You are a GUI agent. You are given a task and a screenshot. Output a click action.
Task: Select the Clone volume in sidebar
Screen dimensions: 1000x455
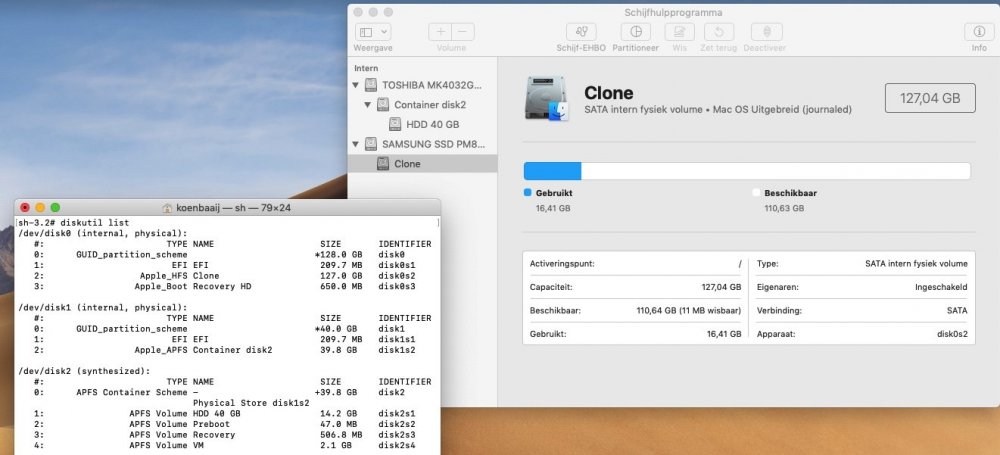[406, 164]
